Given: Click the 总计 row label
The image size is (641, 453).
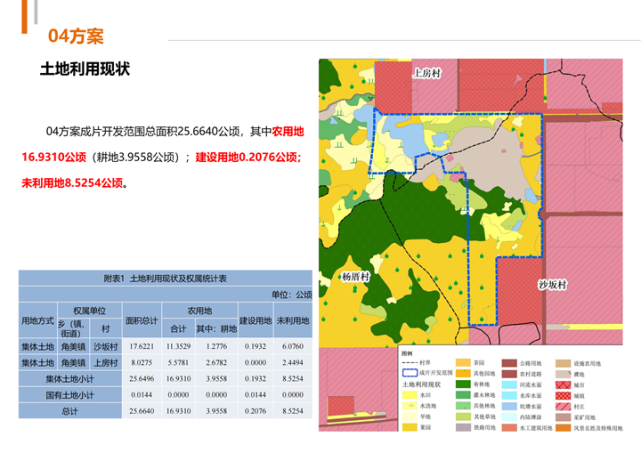Looking at the screenshot, I should 70,411.
